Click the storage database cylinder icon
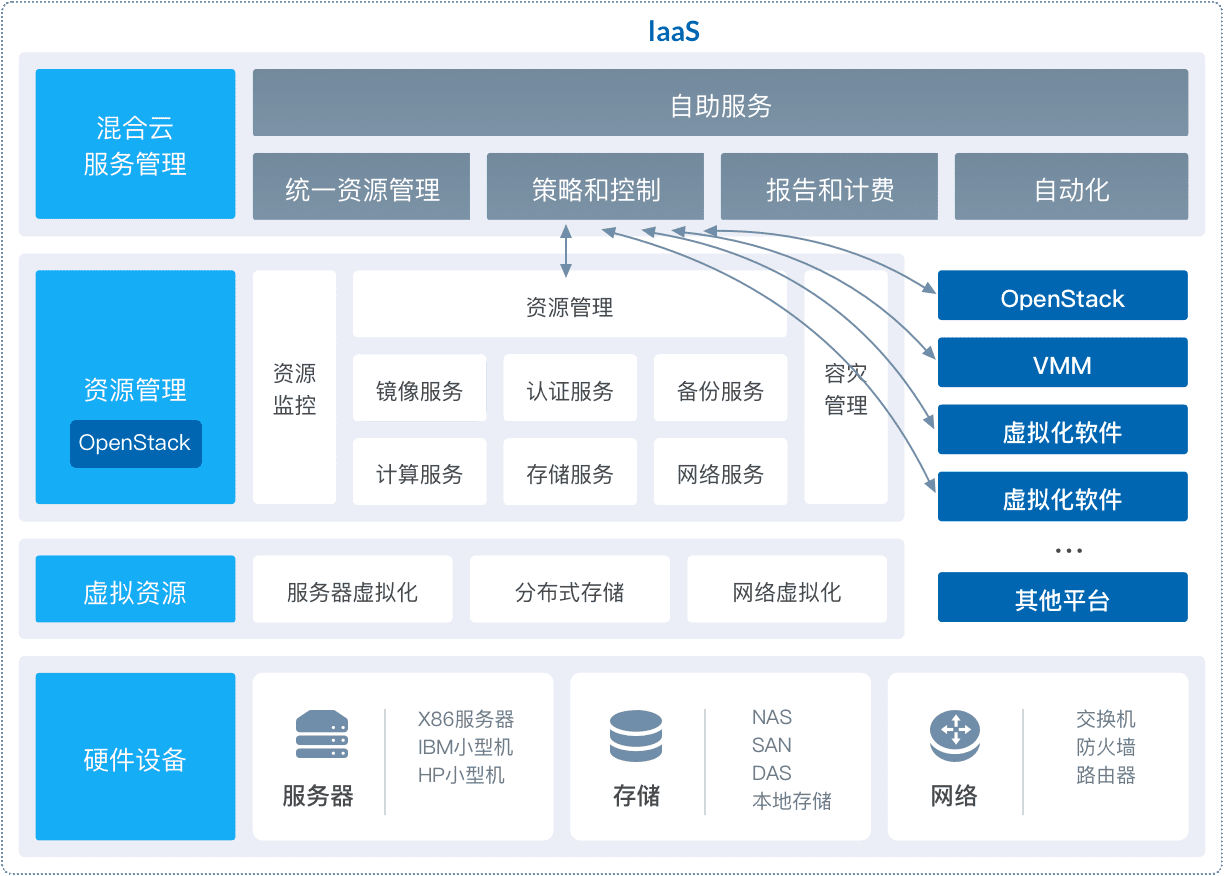Screen dimensions: 1224x876 [636, 737]
